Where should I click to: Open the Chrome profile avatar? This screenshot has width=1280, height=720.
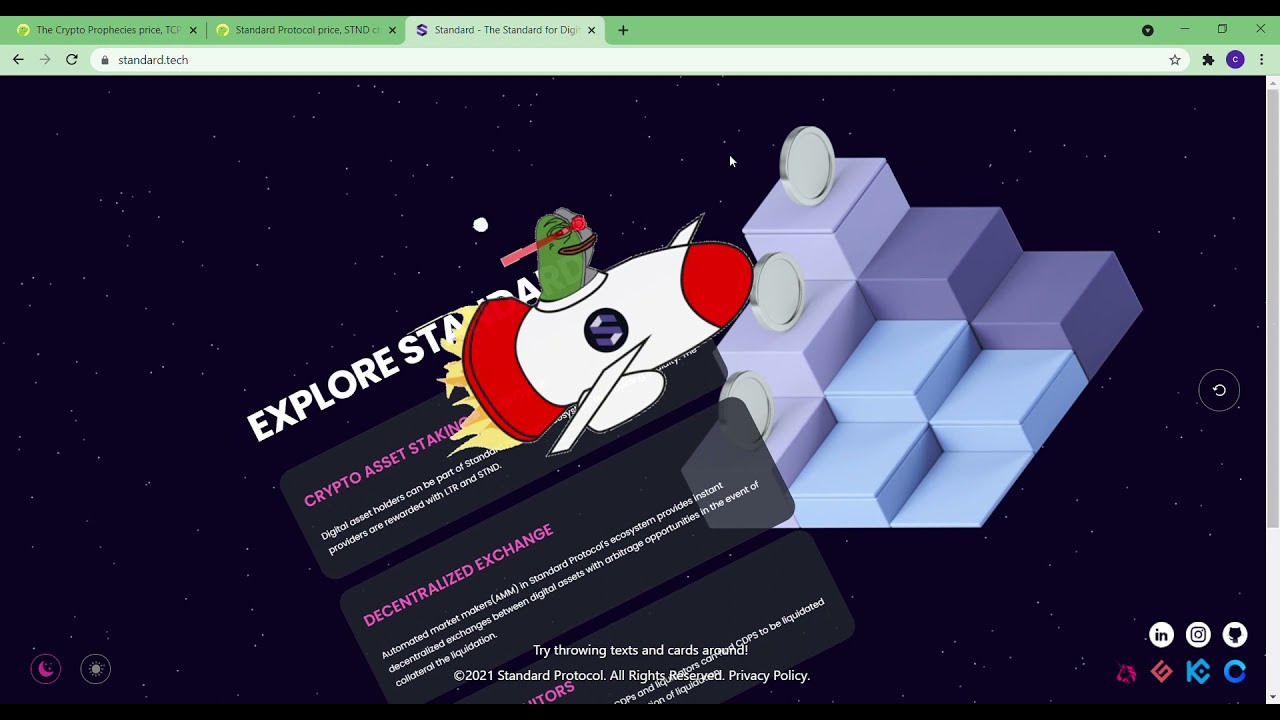pyautogui.click(x=1235, y=60)
